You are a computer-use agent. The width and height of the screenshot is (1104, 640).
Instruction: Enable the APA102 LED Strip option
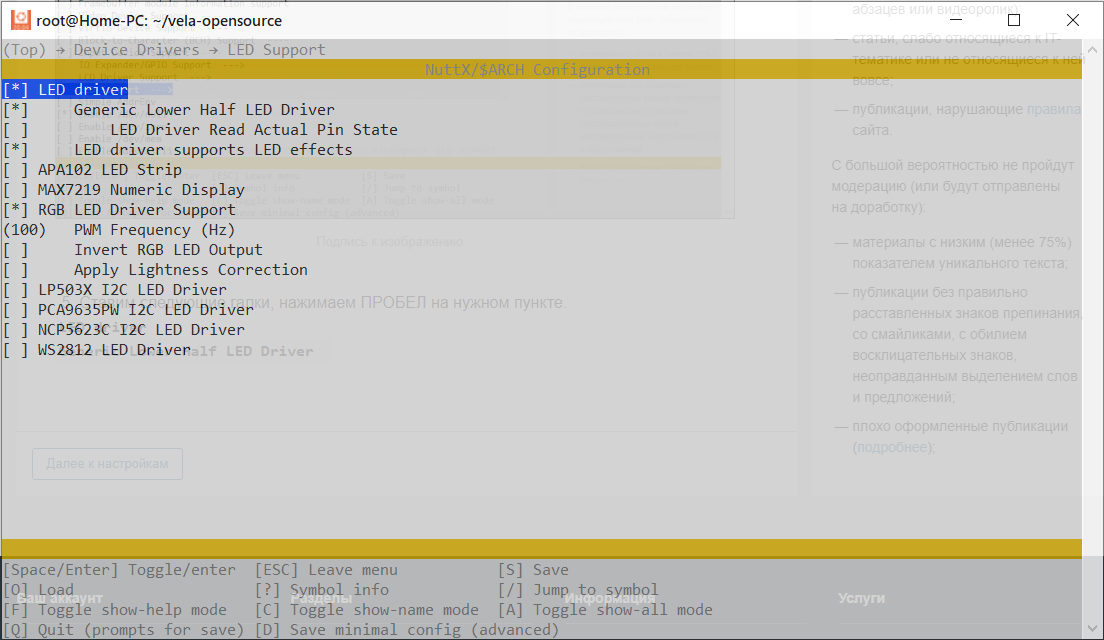pos(15,170)
